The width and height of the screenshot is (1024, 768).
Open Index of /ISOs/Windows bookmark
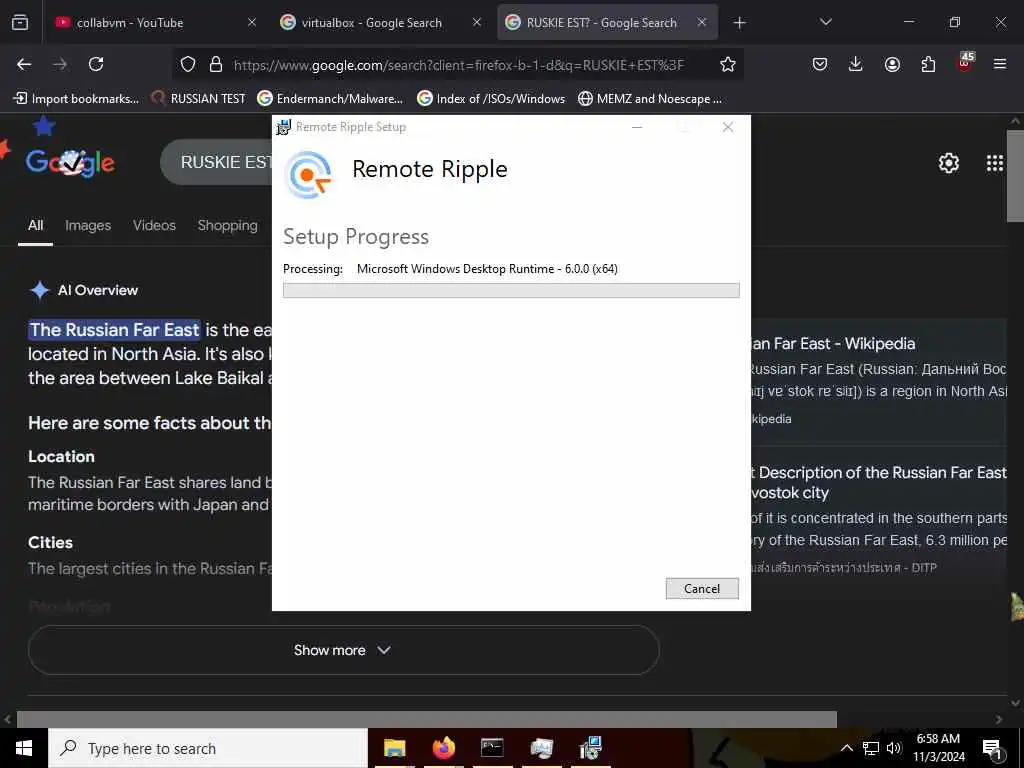pyautogui.click(x=491, y=99)
